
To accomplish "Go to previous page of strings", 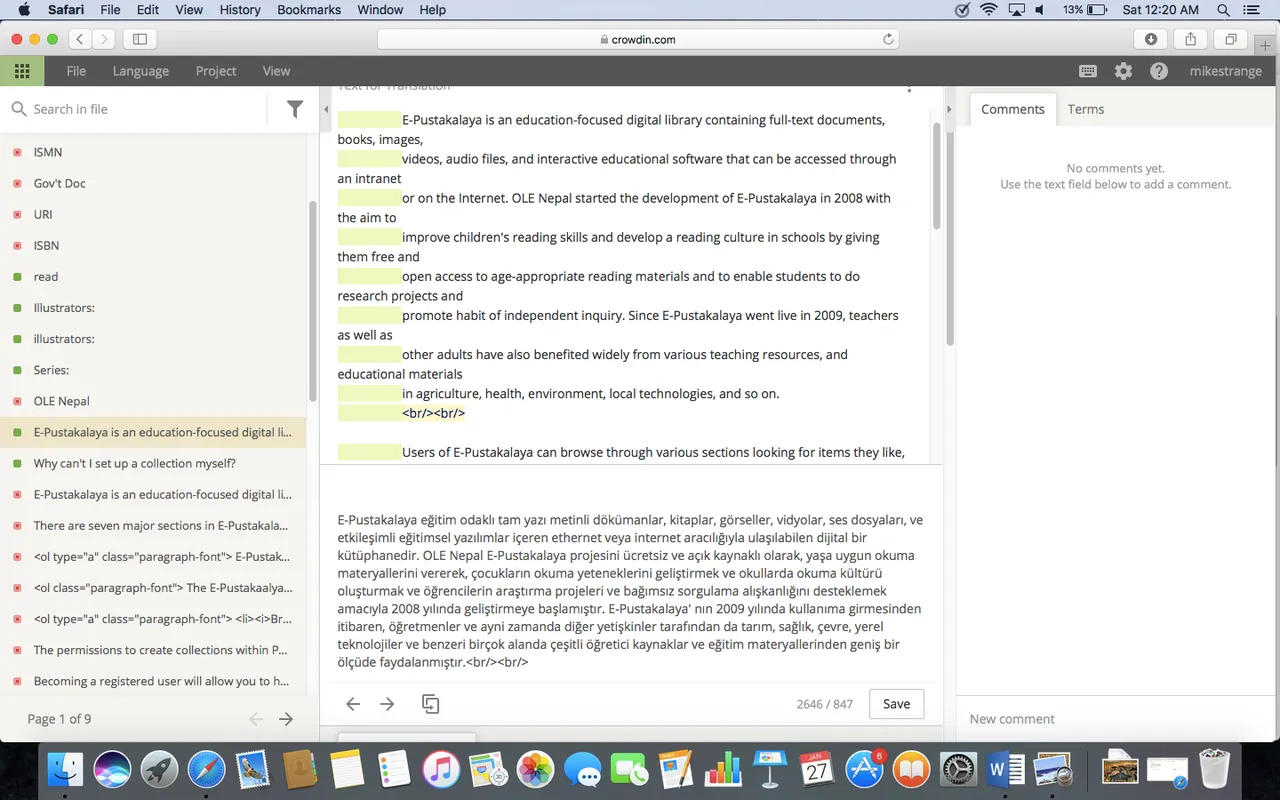I will point(256,719).
